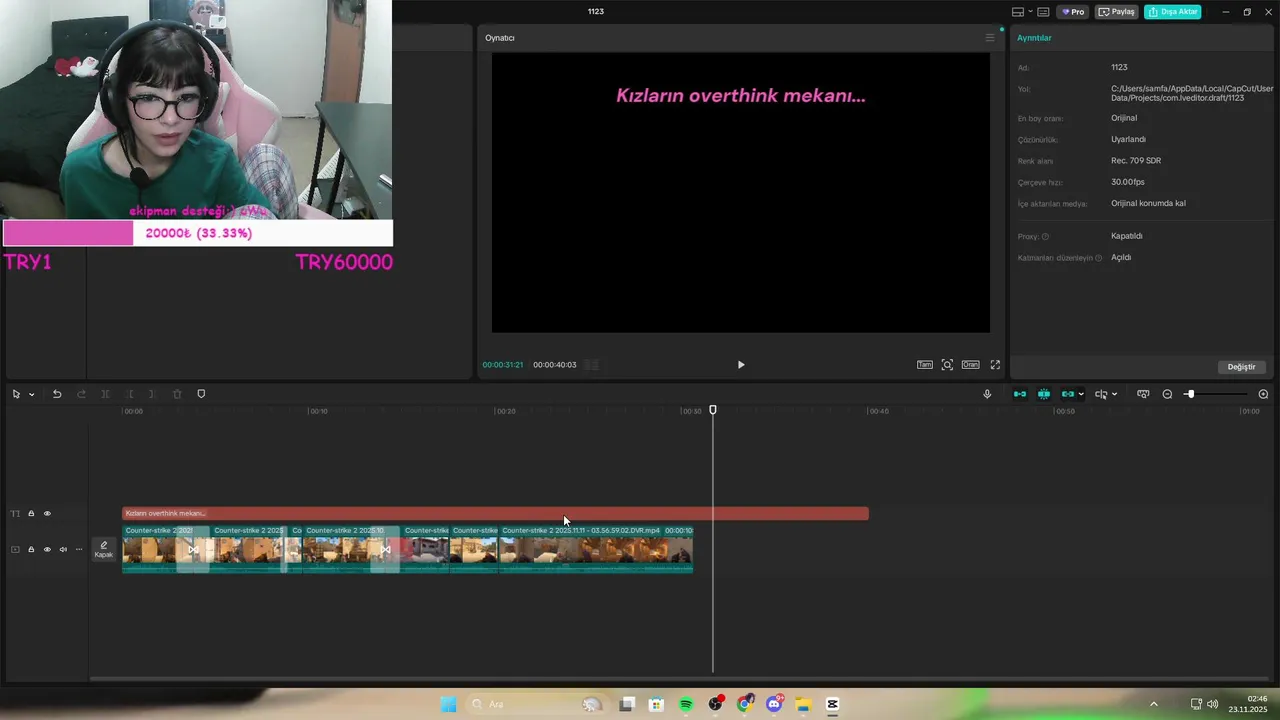Open the Oynatıcı player hamburger menu

[990, 38]
